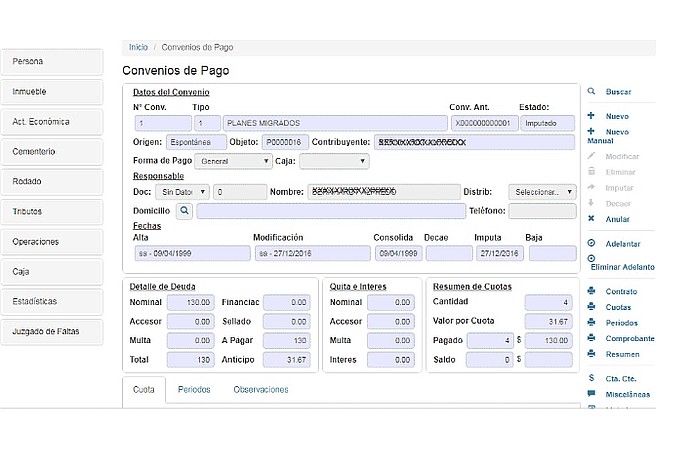Image resolution: width=690 pixels, height=460 pixels.
Task: Switch to the Periodos tab
Action: (x=194, y=390)
